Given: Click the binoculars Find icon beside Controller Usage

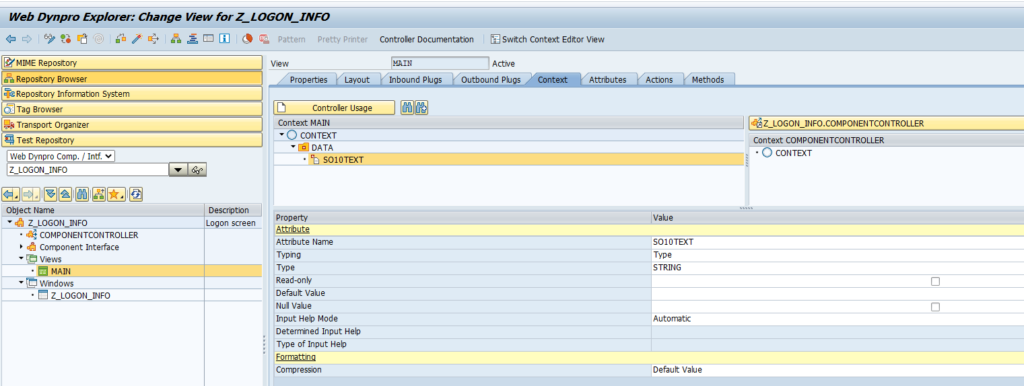Looking at the screenshot, I should [x=407, y=108].
